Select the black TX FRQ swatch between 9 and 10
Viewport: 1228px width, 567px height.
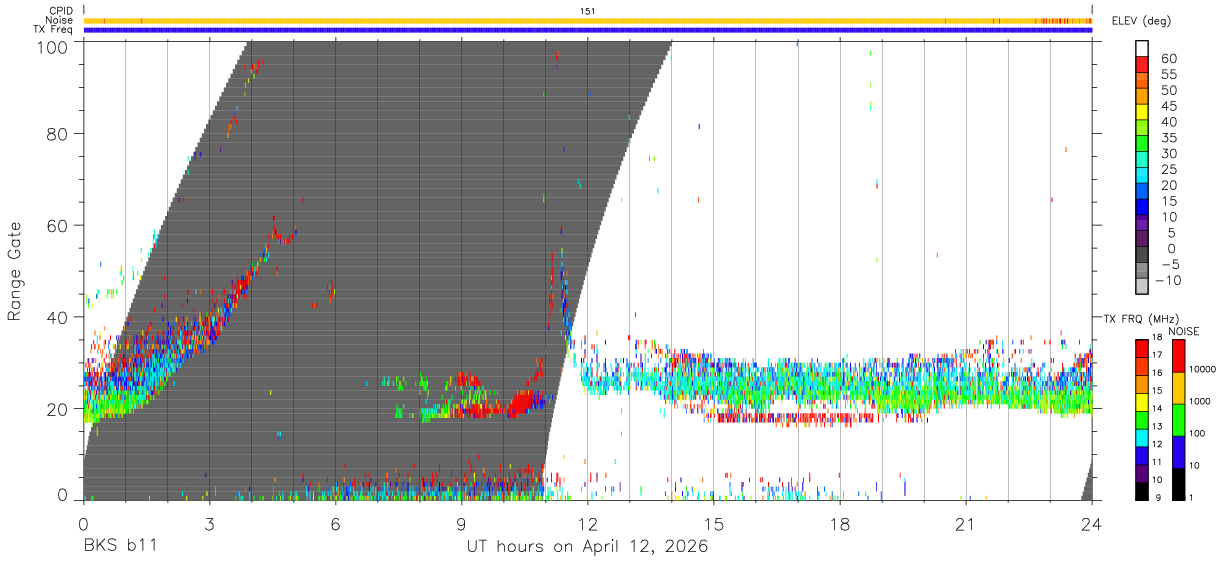(1142, 489)
